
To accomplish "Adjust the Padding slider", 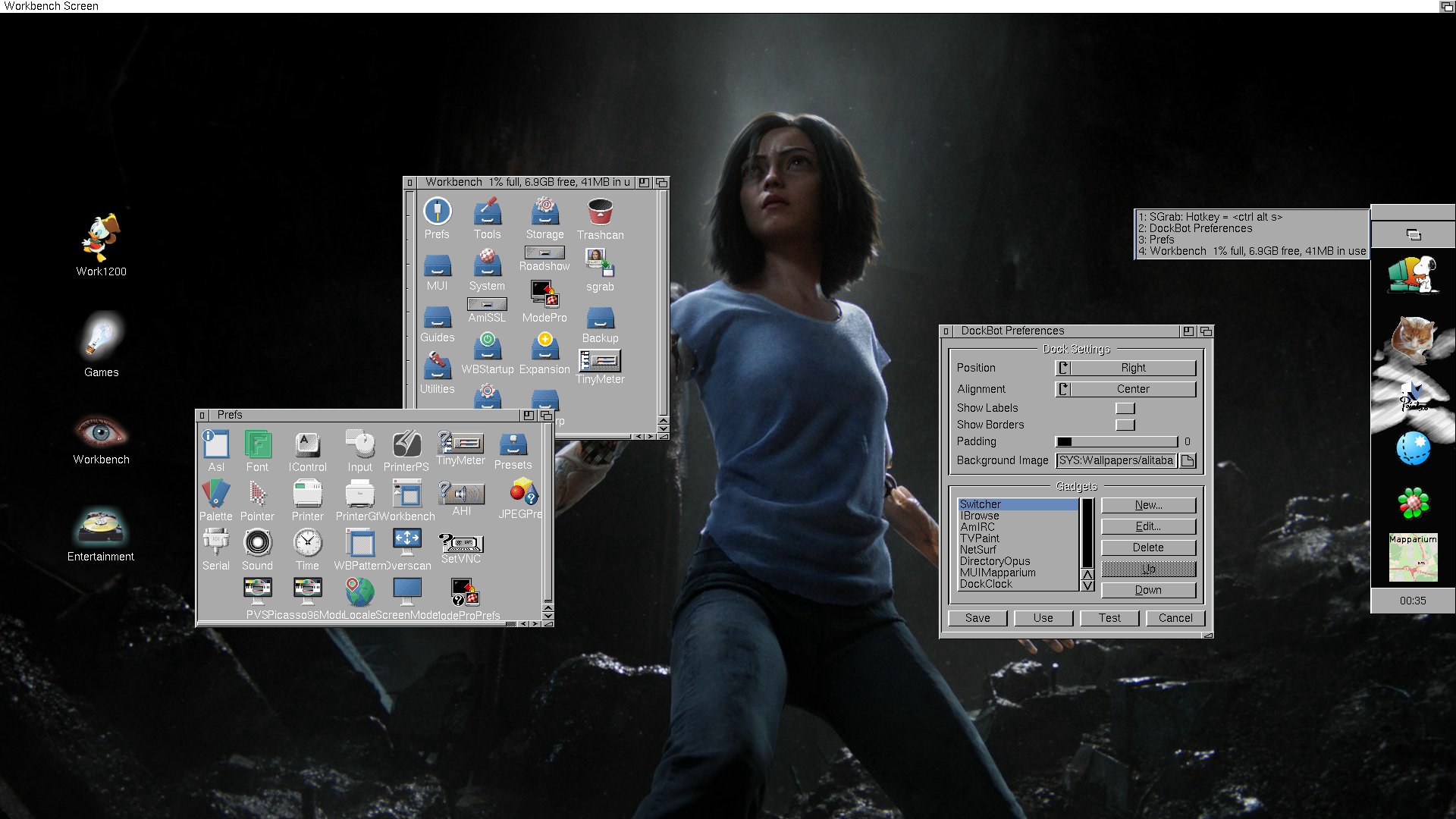I will click(1116, 441).
